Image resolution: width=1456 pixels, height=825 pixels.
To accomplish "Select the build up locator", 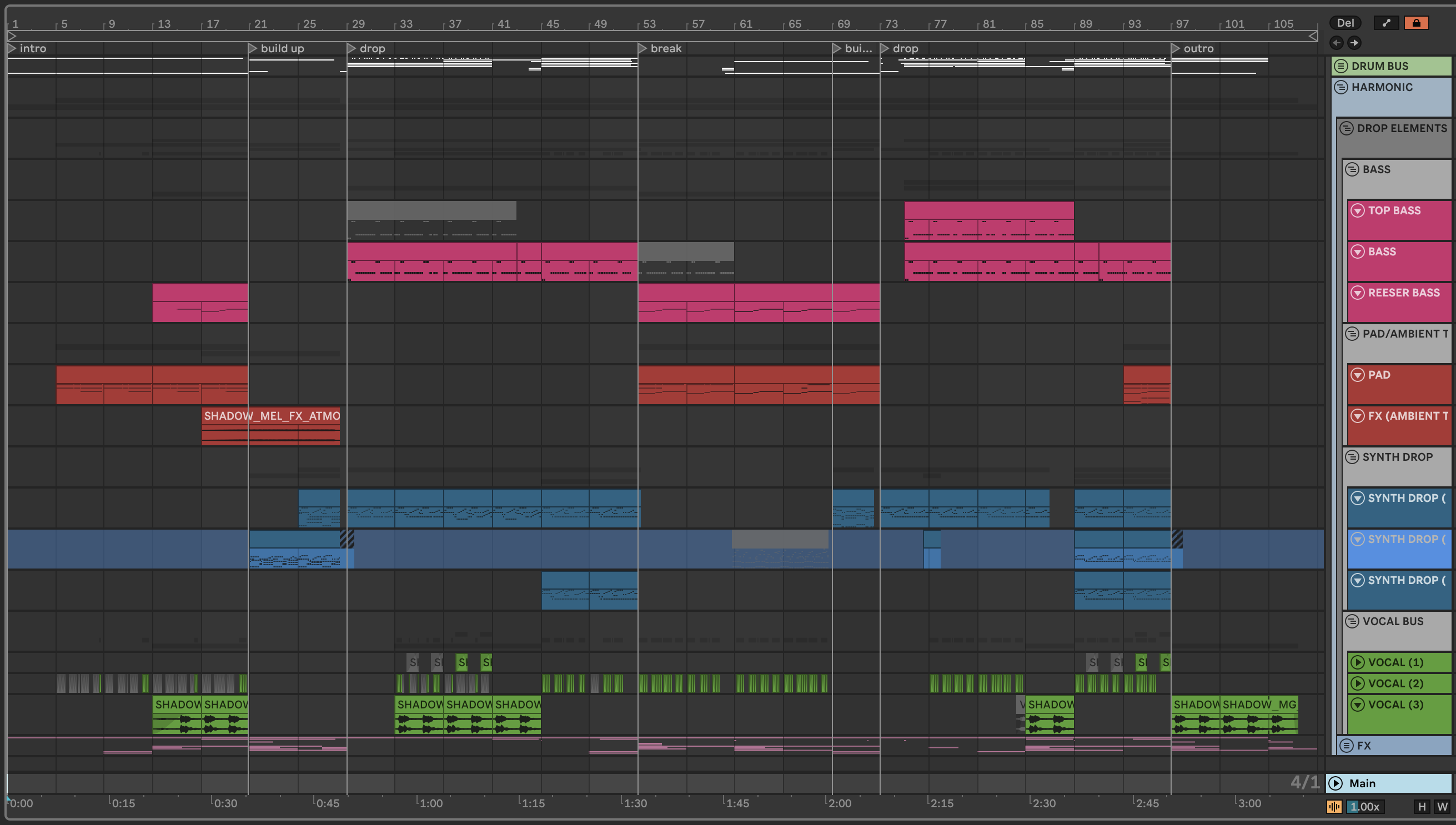I will pos(276,49).
